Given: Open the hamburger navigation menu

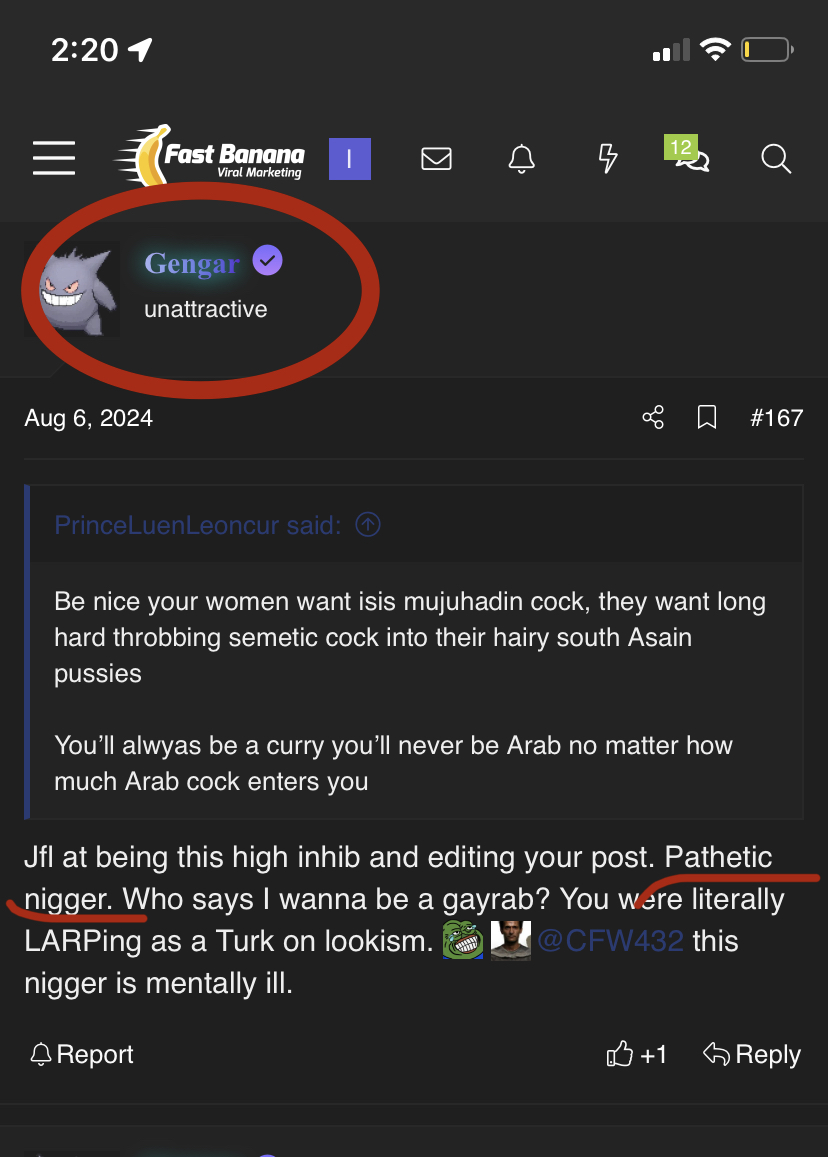Looking at the screenshot, I should pos(54,158).
